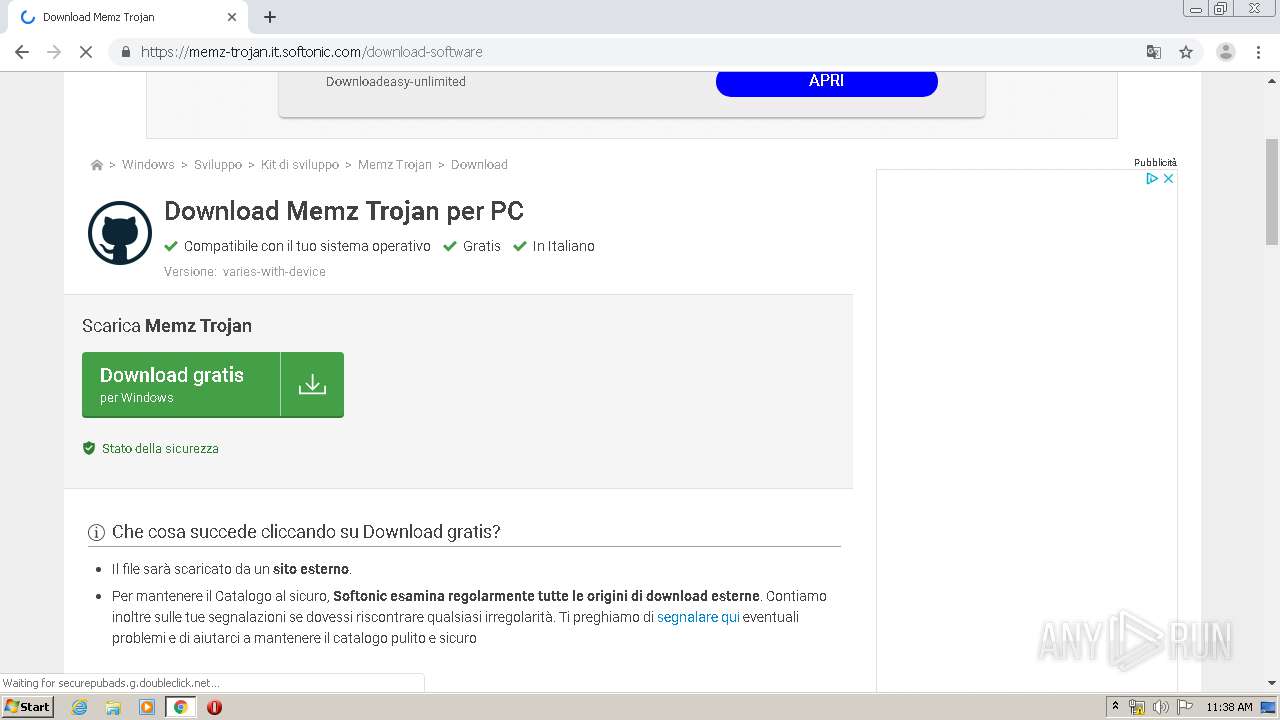Click the Action Center flag icon
This screenshot has height=720, width=1280.
[1185, 707]
